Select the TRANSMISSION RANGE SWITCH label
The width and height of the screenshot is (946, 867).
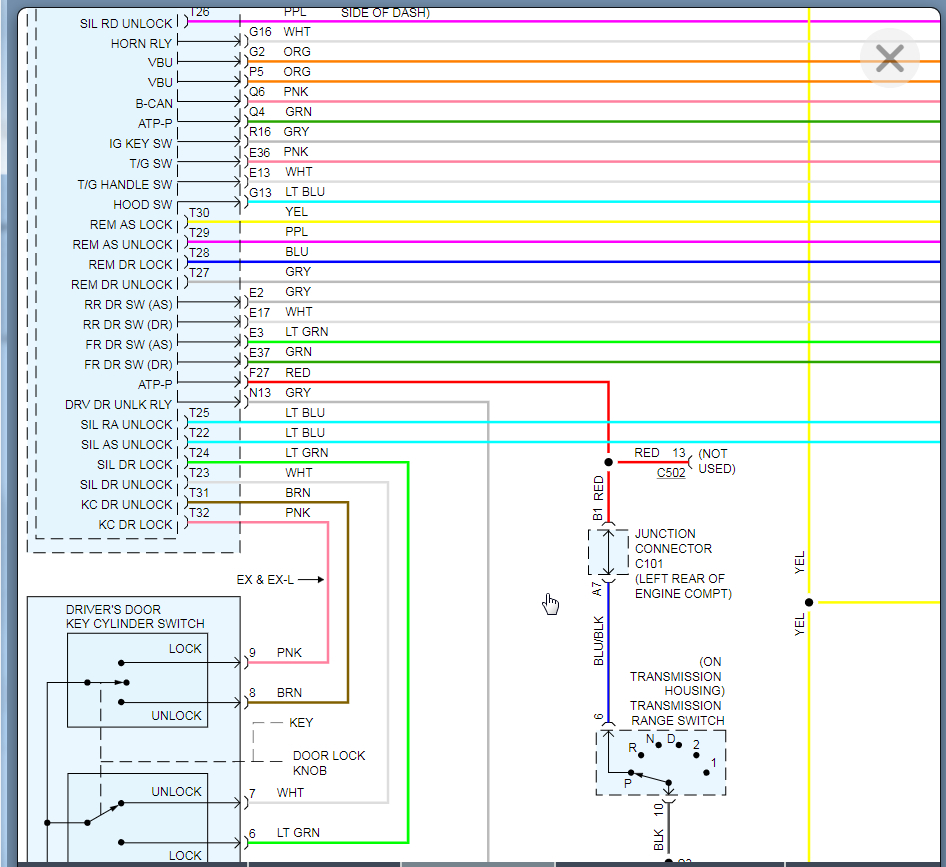pyautogui.click(x=677, y=712)
